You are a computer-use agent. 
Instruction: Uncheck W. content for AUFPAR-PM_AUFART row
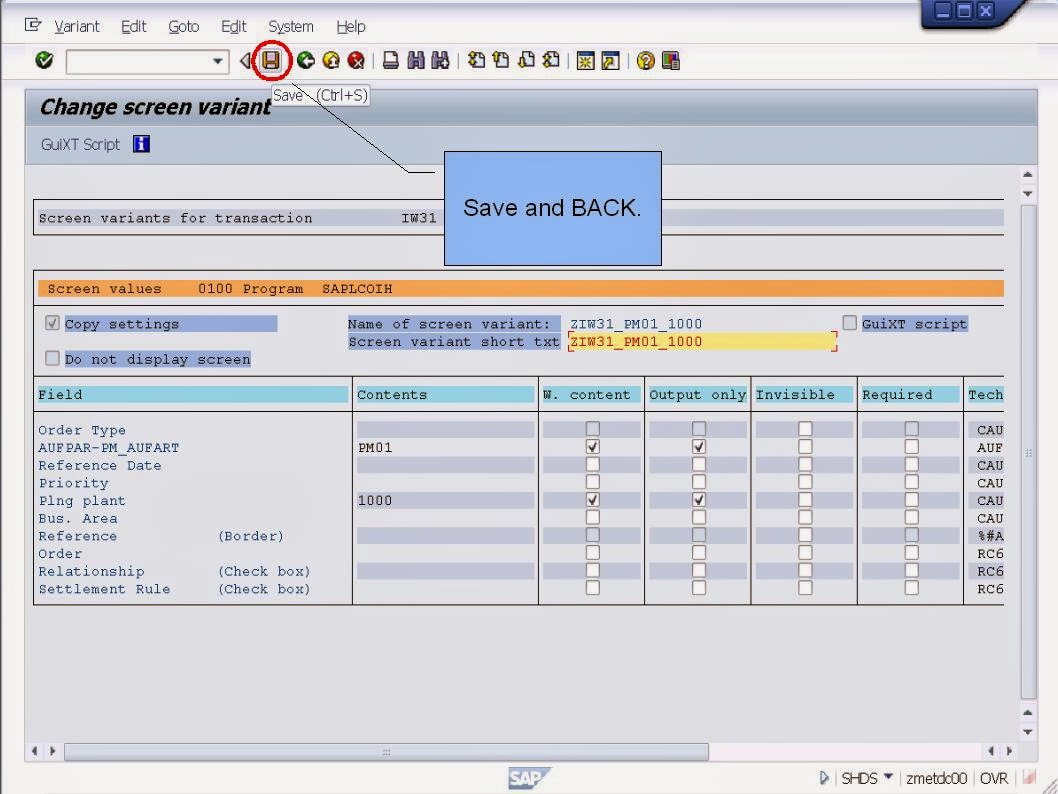point(592,447)
